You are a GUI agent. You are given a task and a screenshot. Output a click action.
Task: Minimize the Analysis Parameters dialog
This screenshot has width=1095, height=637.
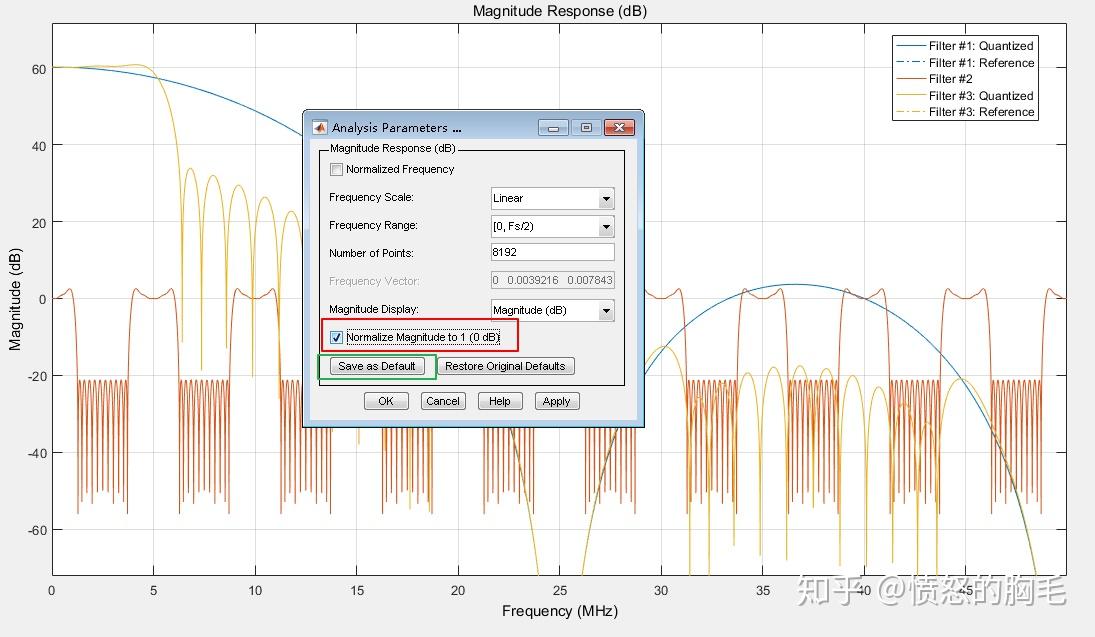(x=553, y=127)
